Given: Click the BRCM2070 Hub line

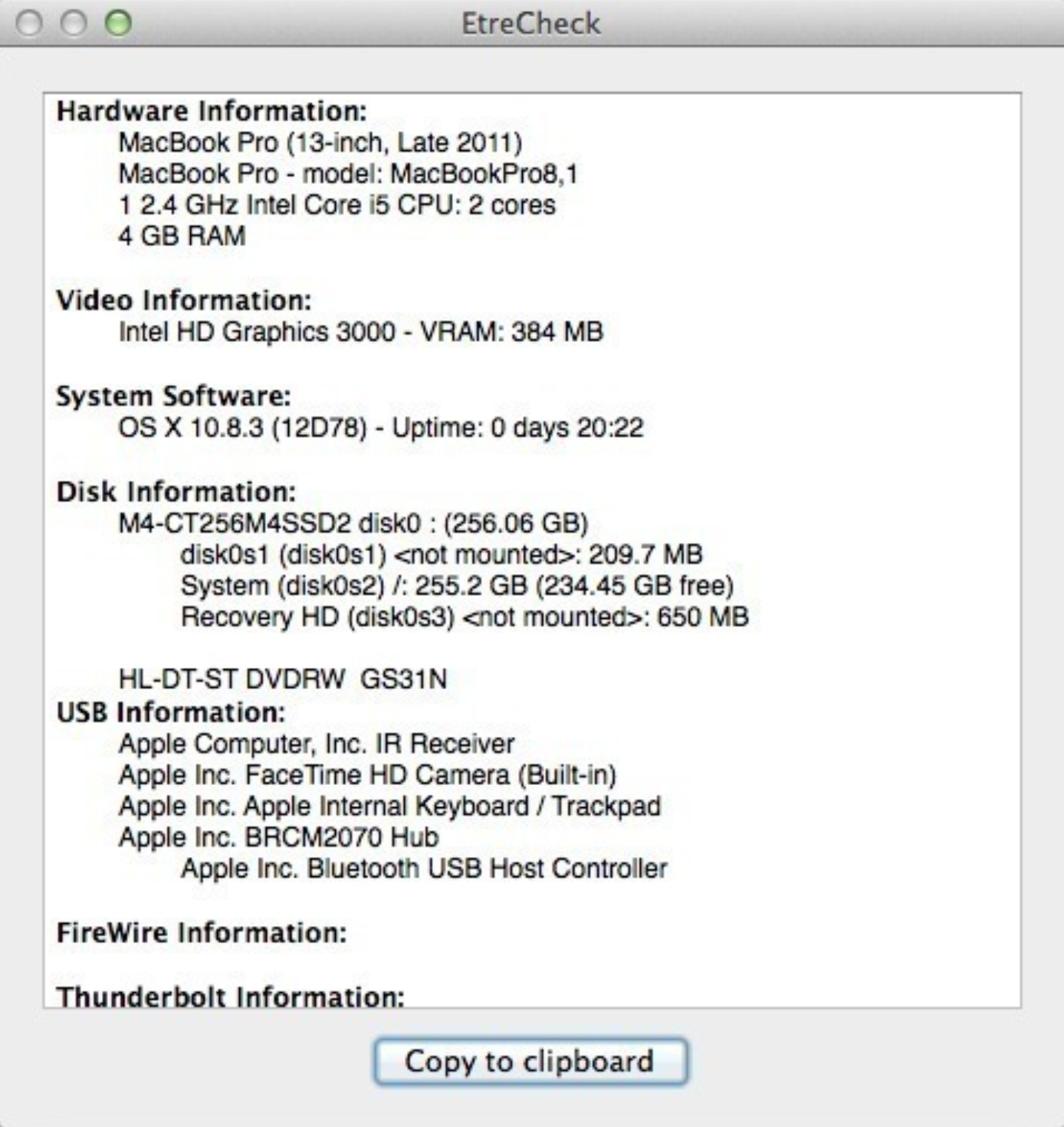Looking at the screenshot, I should click(x=278, y=837).
